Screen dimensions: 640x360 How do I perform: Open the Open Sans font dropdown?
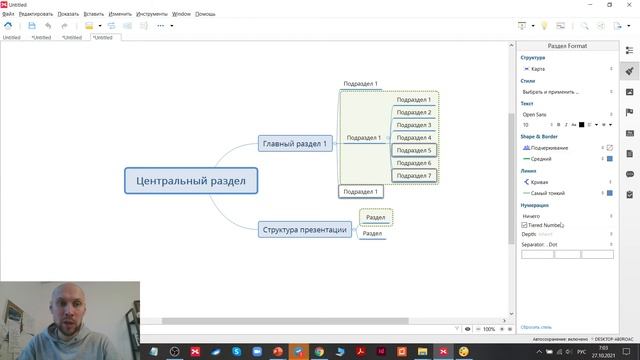567,115
